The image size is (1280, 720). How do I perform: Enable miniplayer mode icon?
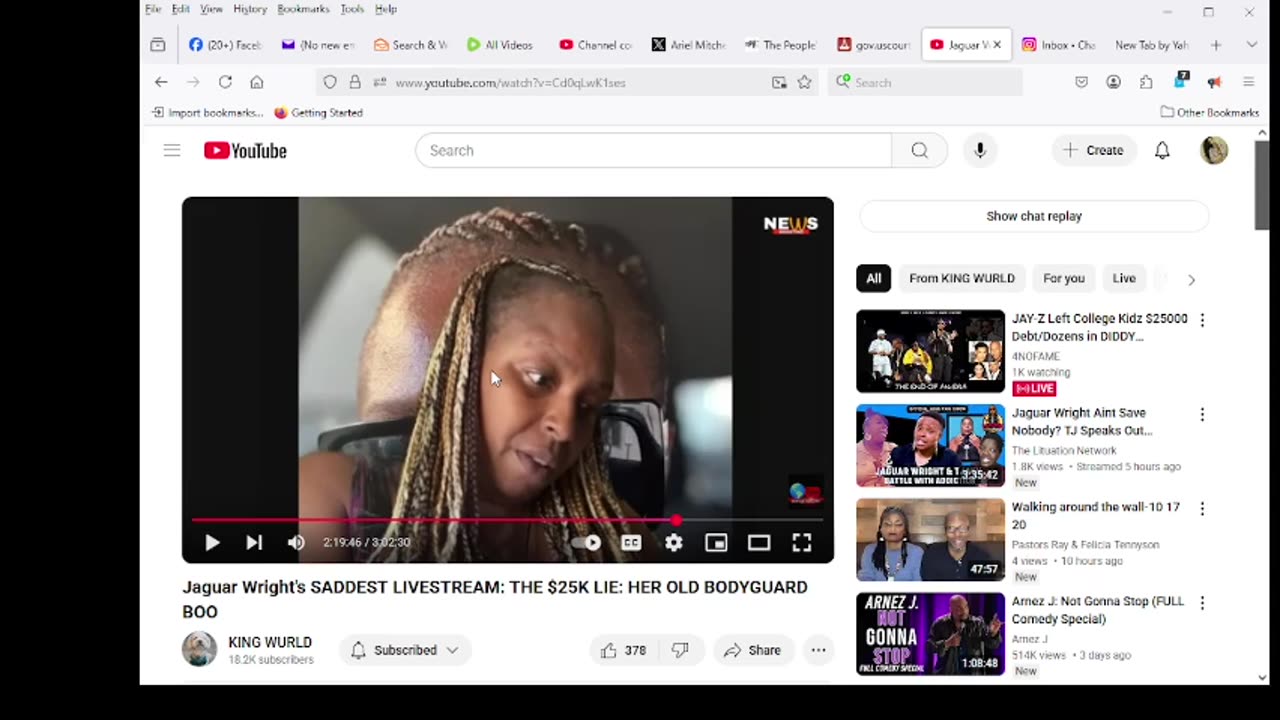pos(716,543)
